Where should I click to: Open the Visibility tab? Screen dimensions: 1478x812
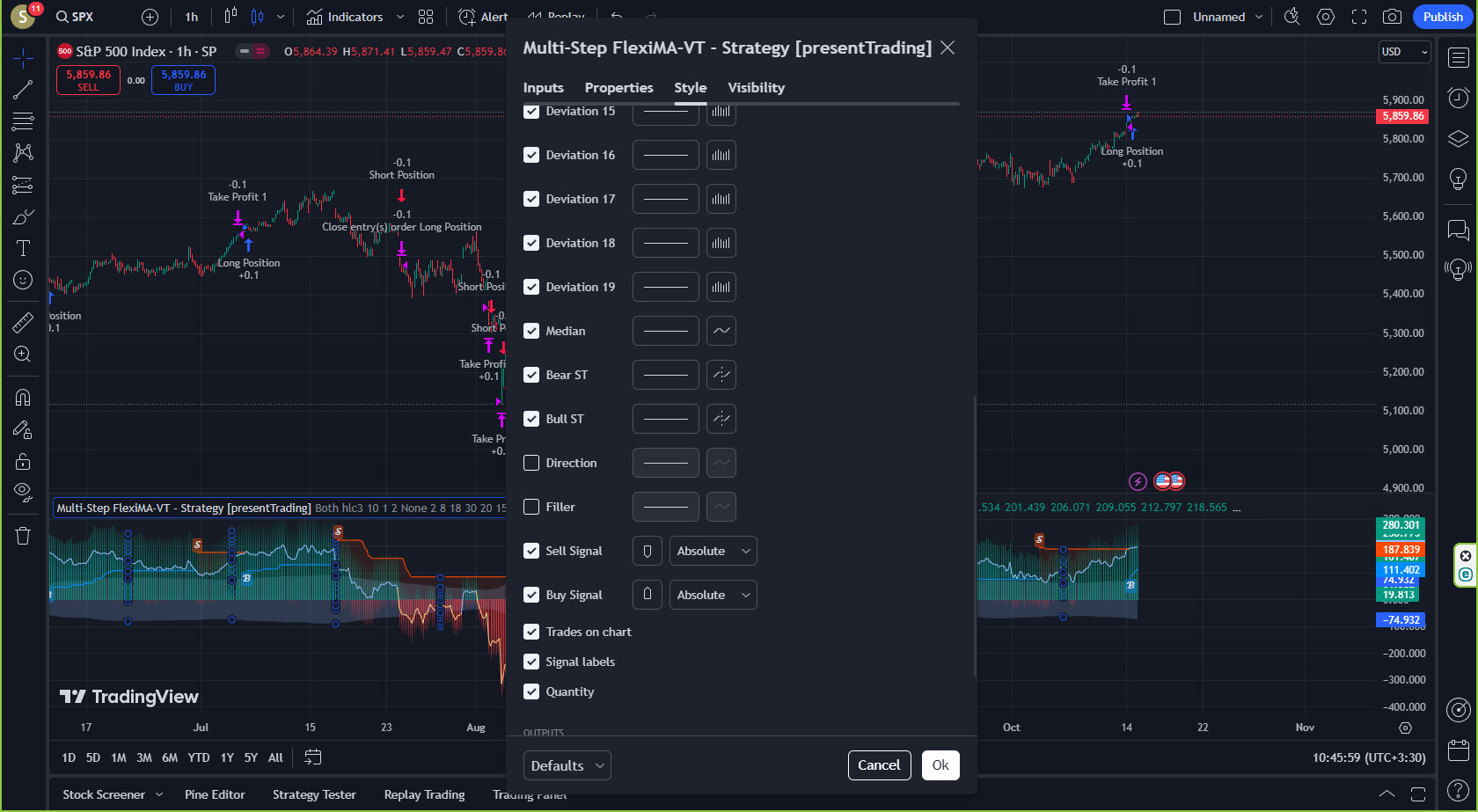pos(756,88)
